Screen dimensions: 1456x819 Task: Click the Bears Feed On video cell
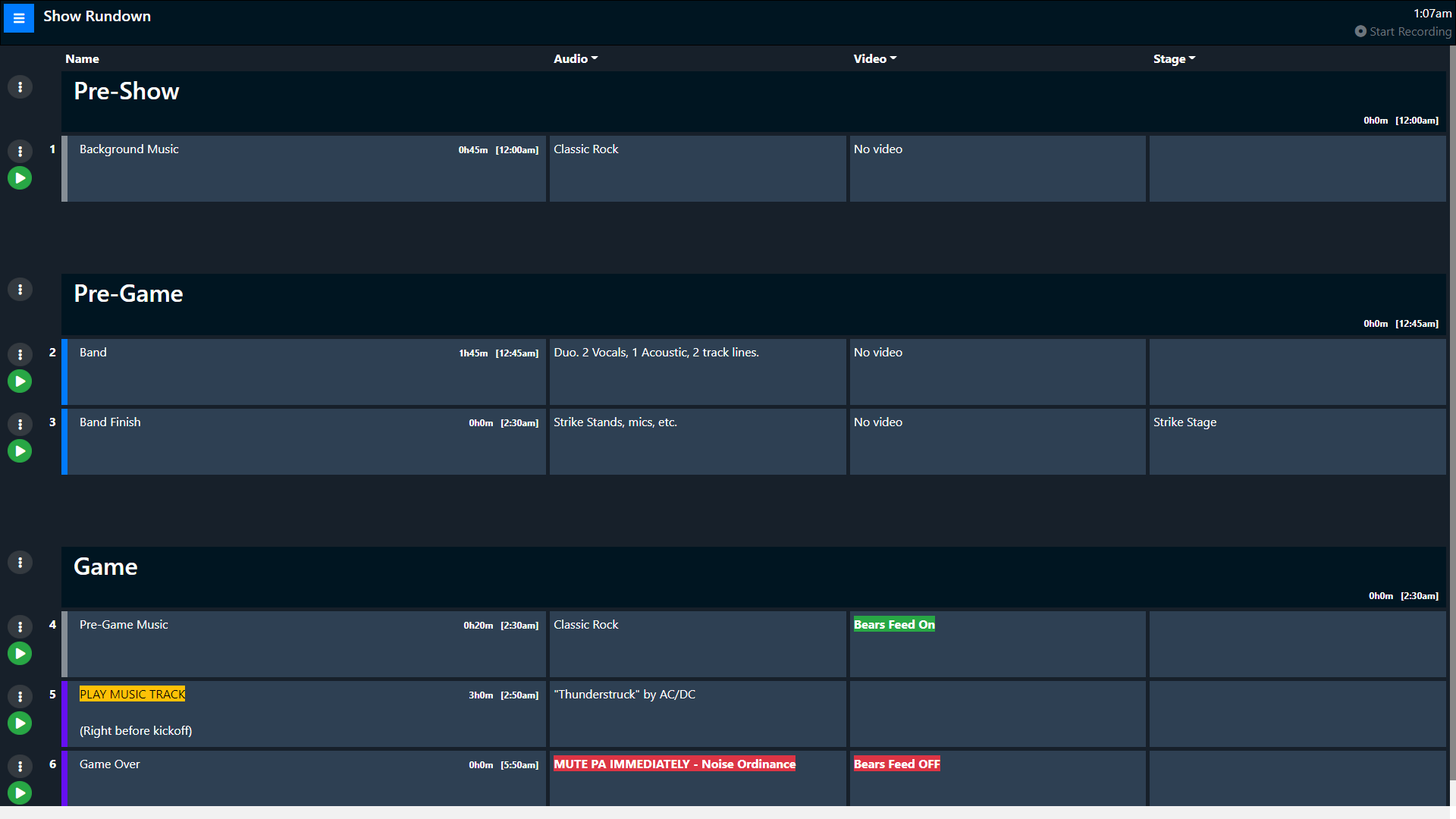point(893,624)
